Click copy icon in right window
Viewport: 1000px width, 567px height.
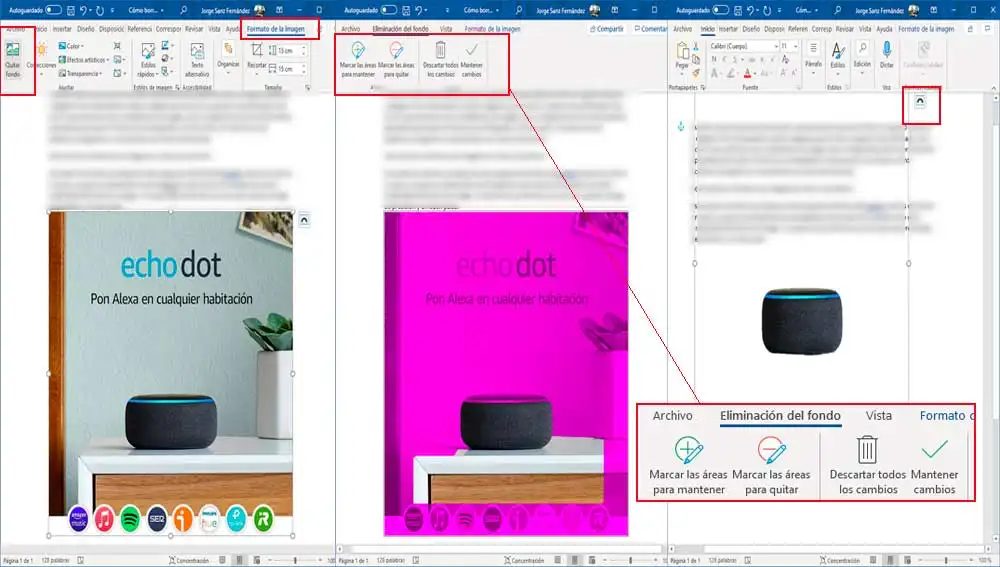click(696, 60)
